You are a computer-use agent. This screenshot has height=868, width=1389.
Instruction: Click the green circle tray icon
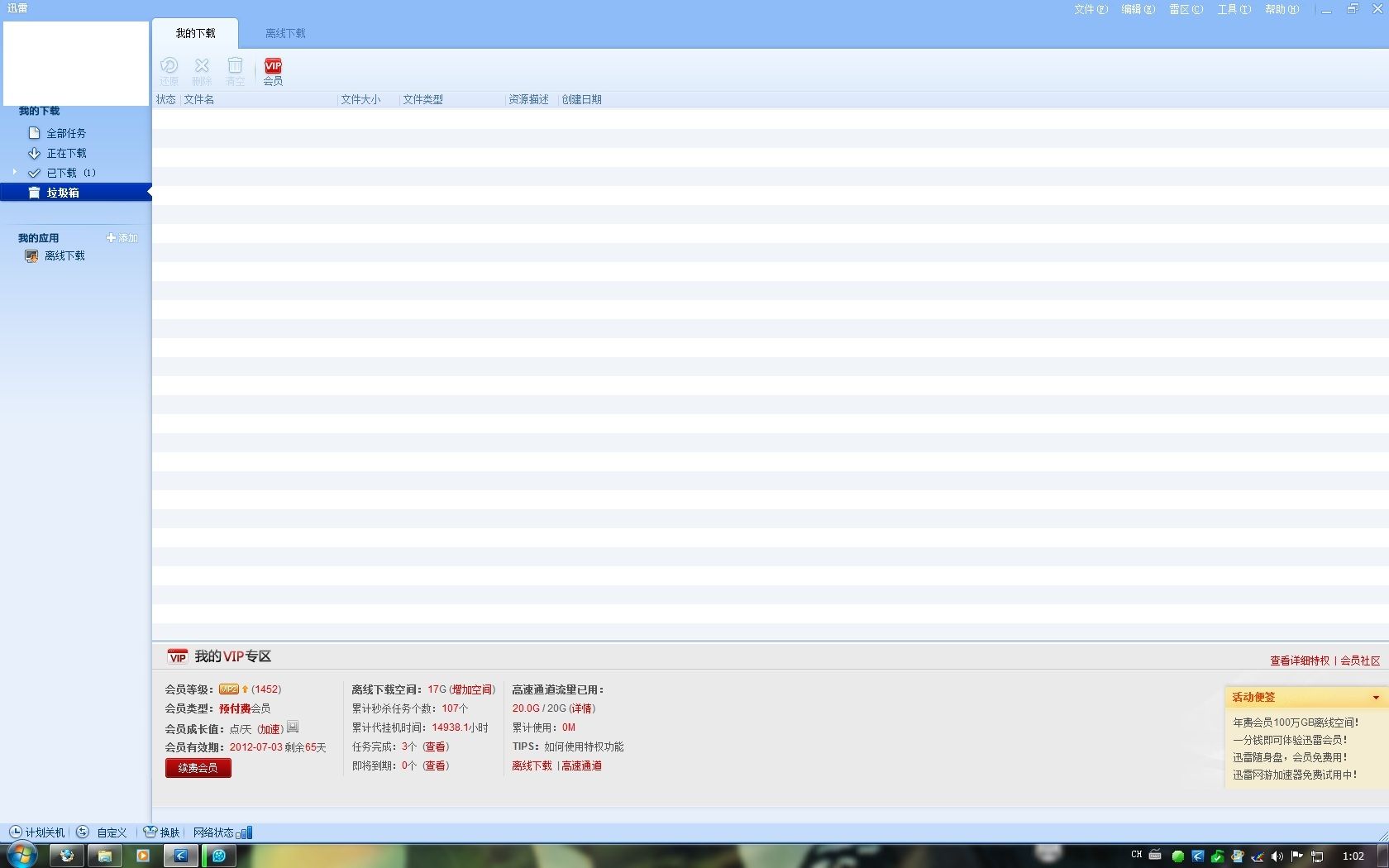pyautogui.click(x=1178, y=856)
